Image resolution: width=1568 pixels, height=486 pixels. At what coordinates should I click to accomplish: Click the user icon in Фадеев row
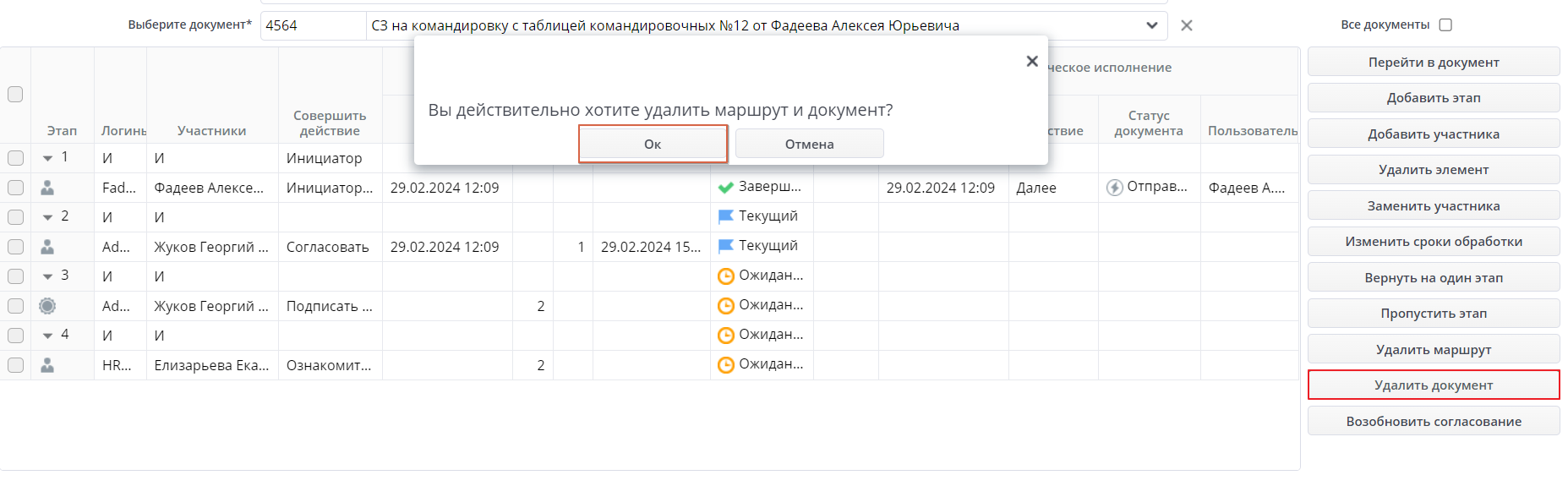[x=47, y=188]
